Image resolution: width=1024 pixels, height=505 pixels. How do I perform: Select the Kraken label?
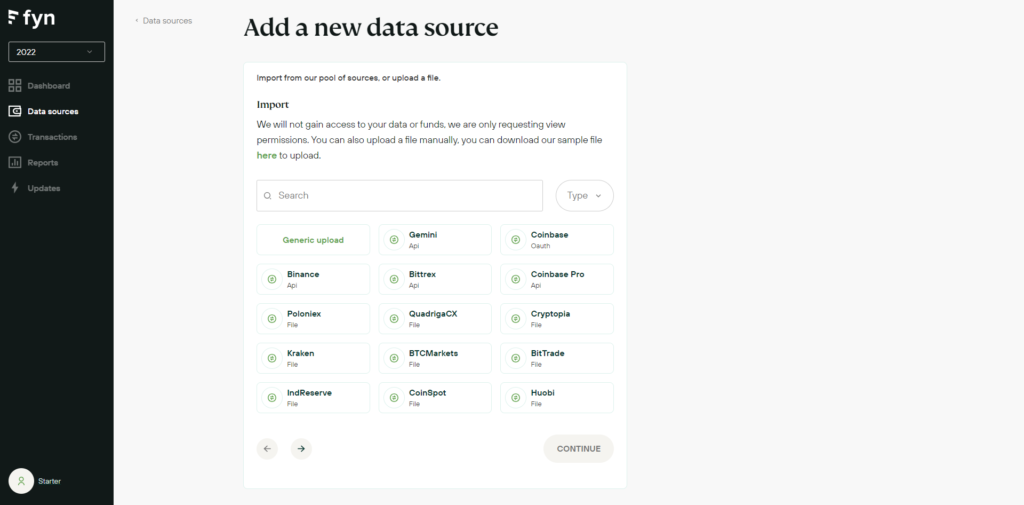[x=300, y=353]
